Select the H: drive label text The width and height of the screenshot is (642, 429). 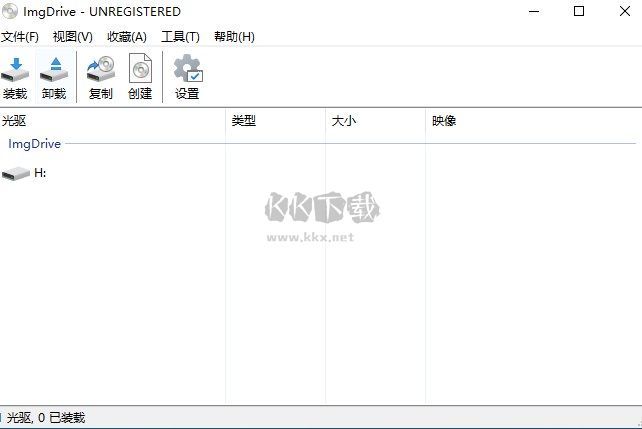(x=40, y=173)
